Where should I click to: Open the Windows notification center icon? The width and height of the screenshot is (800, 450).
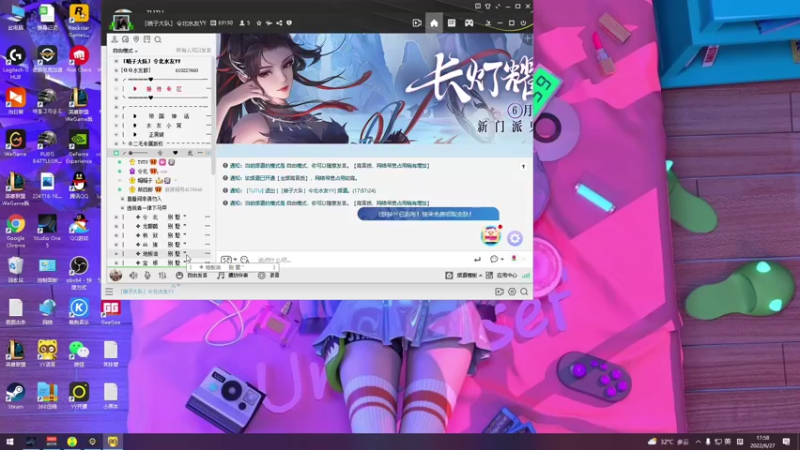787,441
